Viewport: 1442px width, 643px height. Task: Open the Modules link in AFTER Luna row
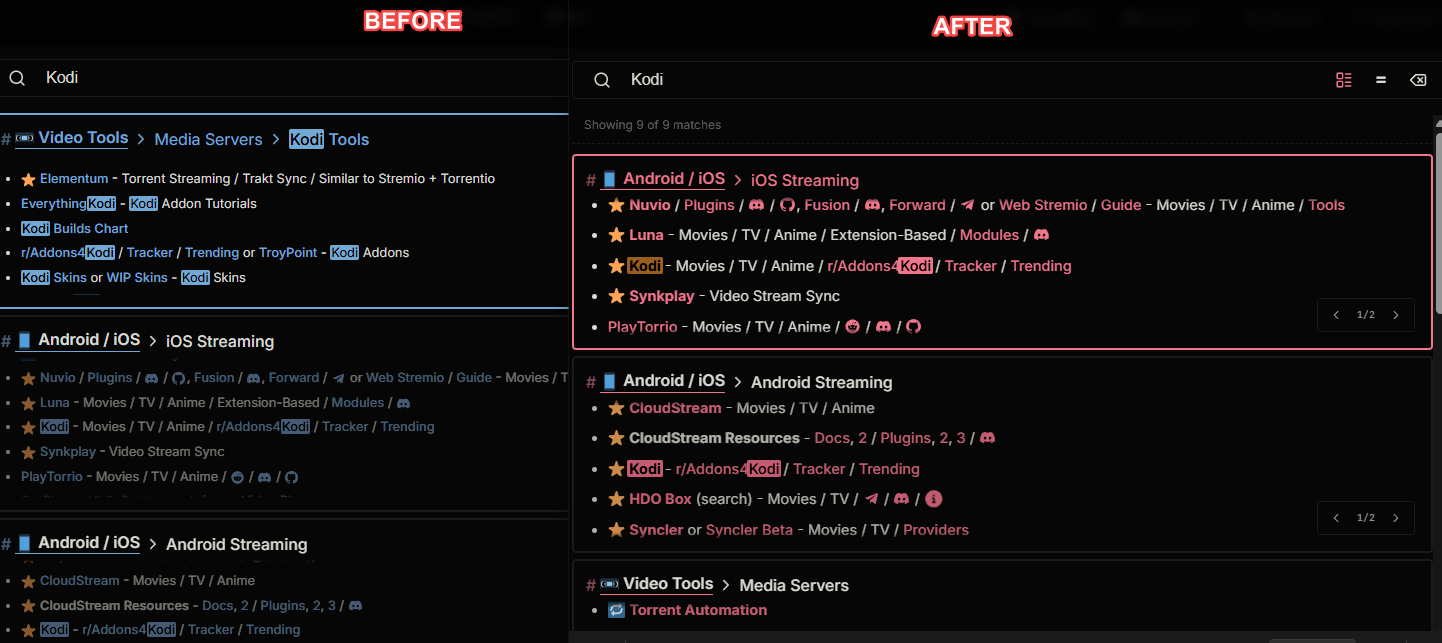[x=989, y=235]
